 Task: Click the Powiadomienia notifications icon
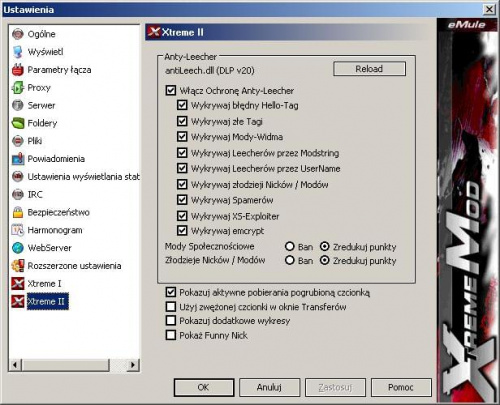click(18, 159)
